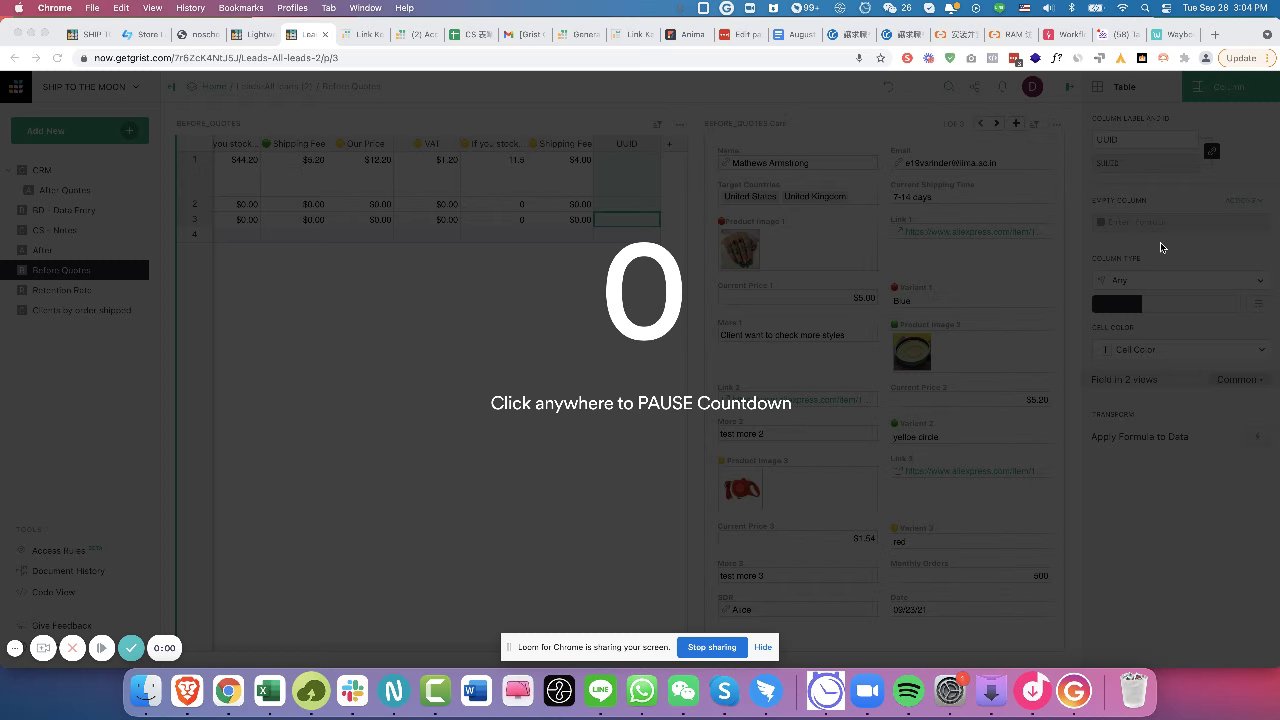Open Common field settings dropdown
Image resolution: width=1280 pixels, height=720 pixels.
(1240, 380)
